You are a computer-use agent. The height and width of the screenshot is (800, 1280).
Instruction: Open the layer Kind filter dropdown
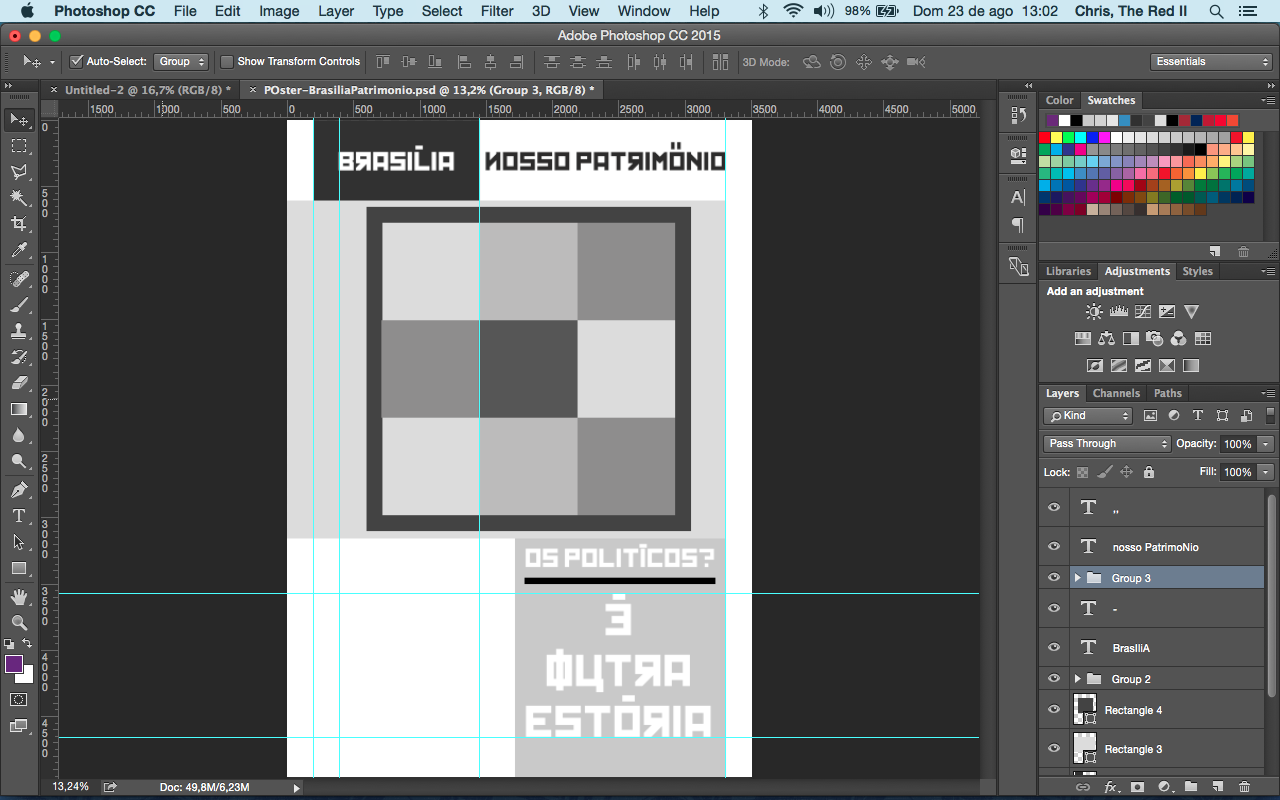point(1088,416)
